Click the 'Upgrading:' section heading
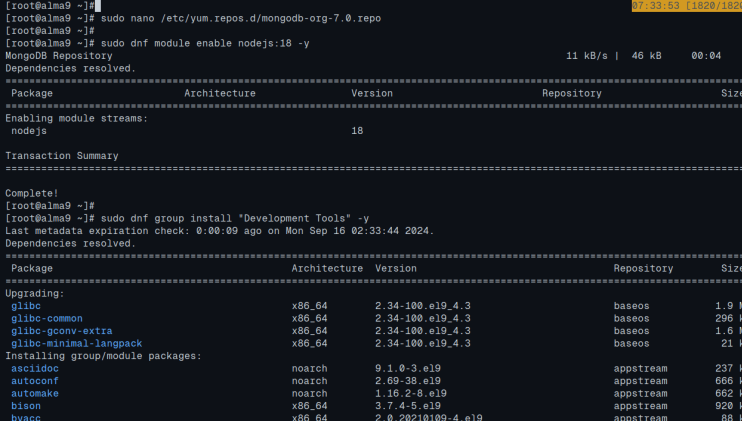The image size is (742, 421). 35,294
